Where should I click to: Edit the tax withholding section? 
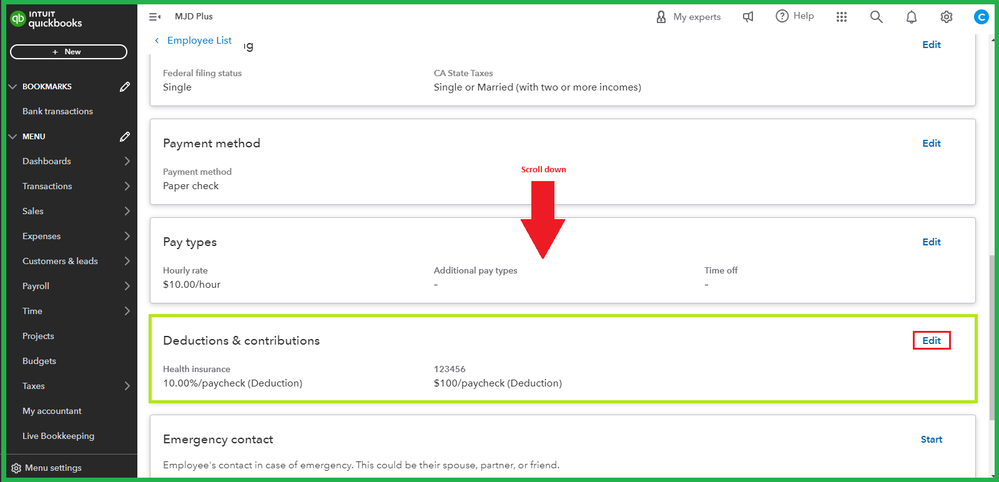[x=931, y=45]
